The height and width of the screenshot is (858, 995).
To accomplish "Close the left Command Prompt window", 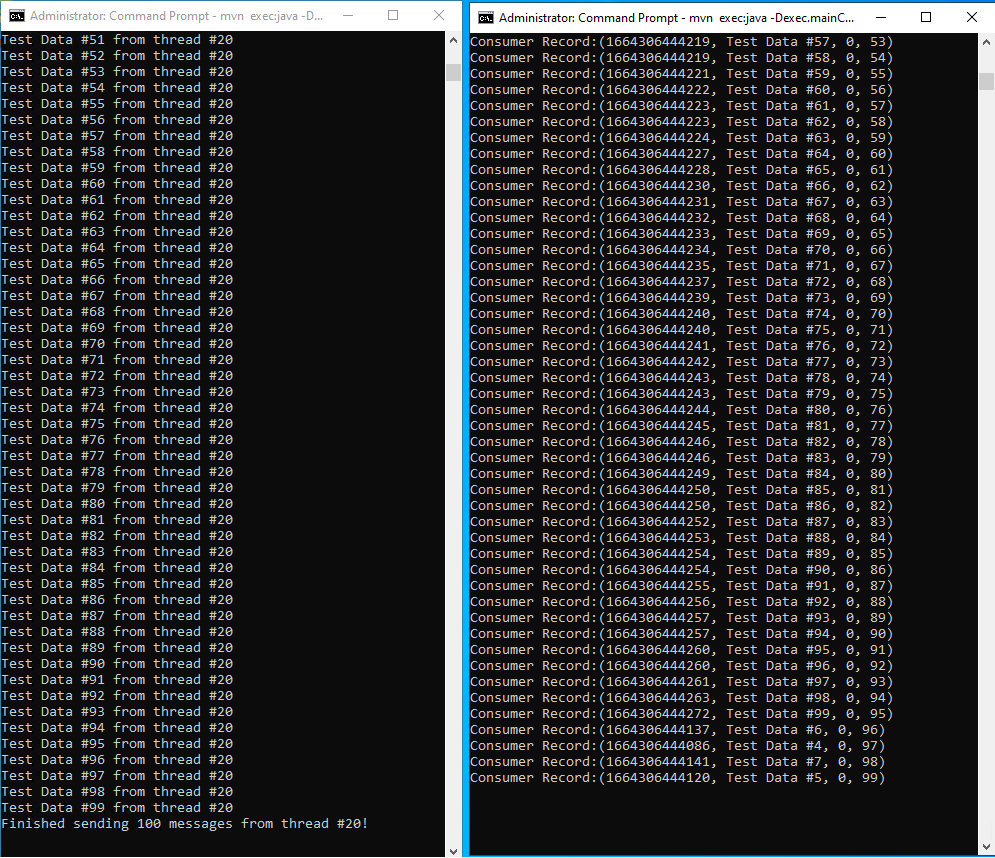I will pyautogui.click(x=438, y=15).
